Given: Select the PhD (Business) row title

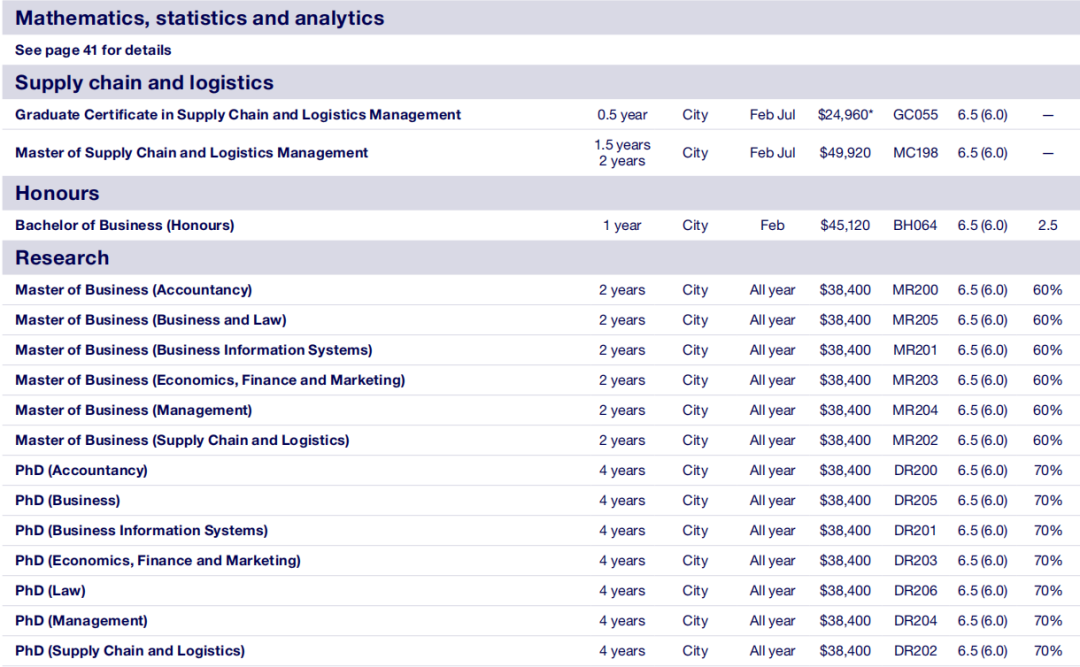Looking at the screenshot, I should point(68,501).
